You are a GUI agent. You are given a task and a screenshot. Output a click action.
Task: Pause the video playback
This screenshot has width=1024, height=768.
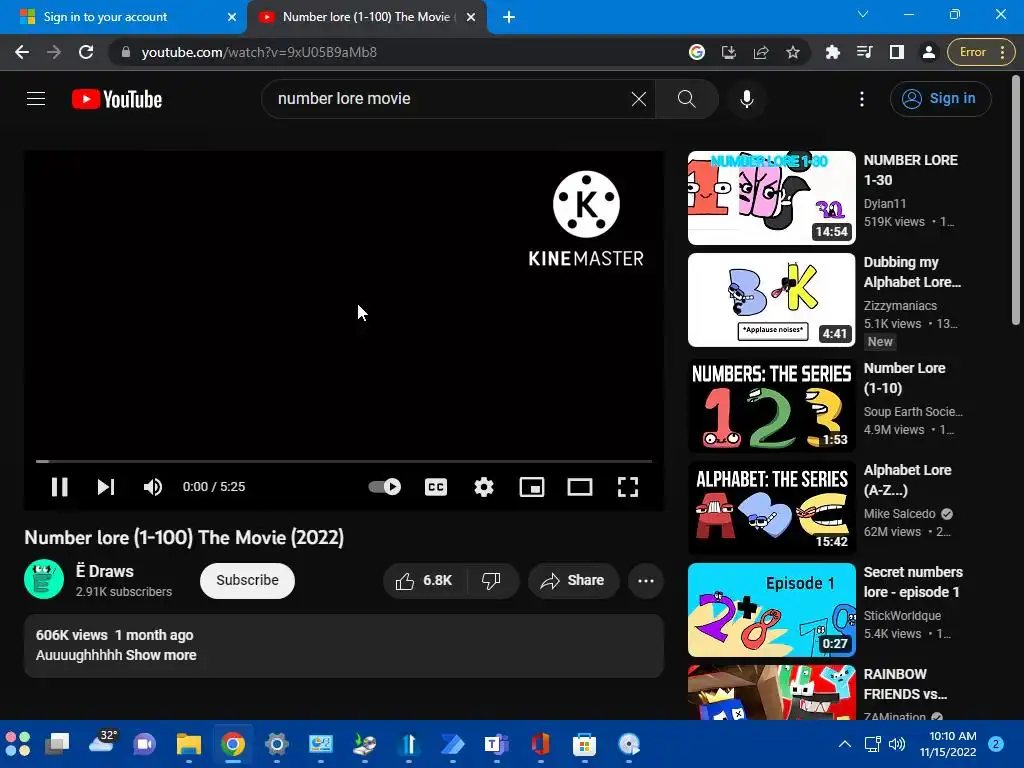(x=59, y=487)
